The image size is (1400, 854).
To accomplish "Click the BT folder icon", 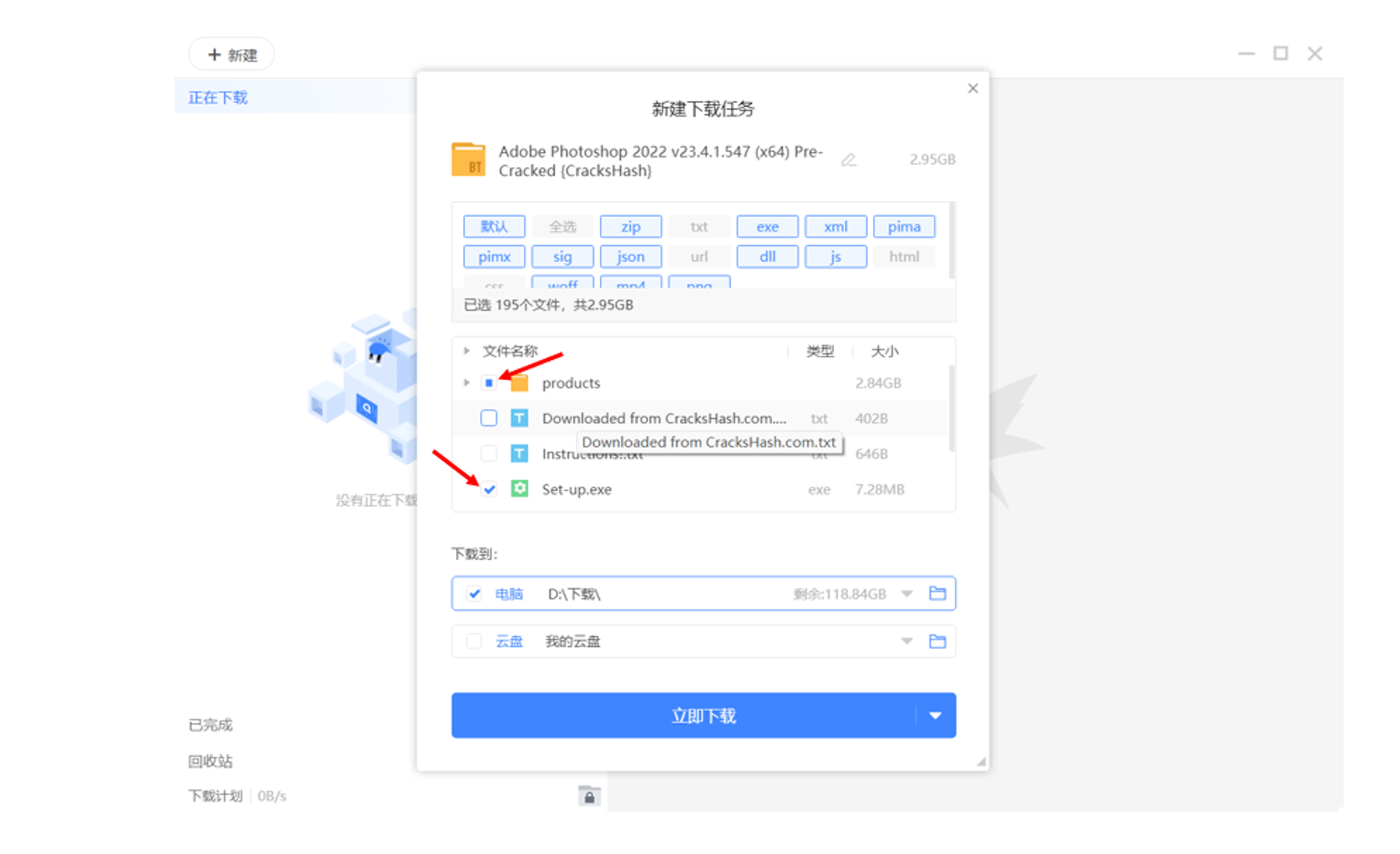I will [468, 159].
